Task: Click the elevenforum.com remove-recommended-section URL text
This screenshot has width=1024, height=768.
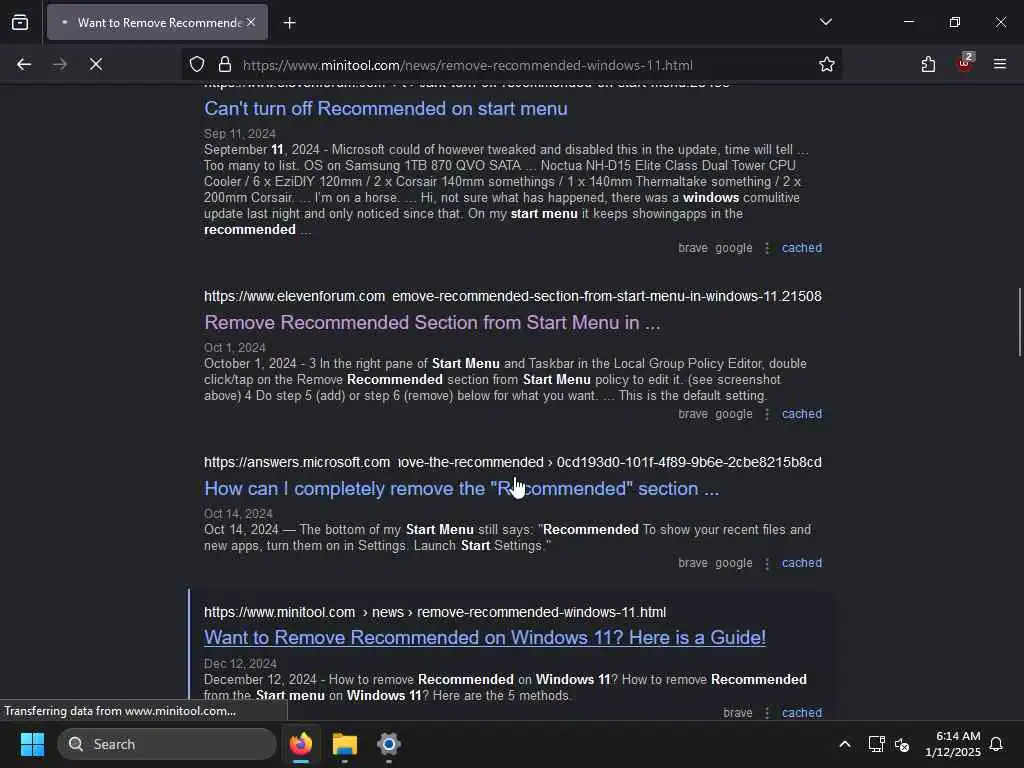Action: pos(513,296)
